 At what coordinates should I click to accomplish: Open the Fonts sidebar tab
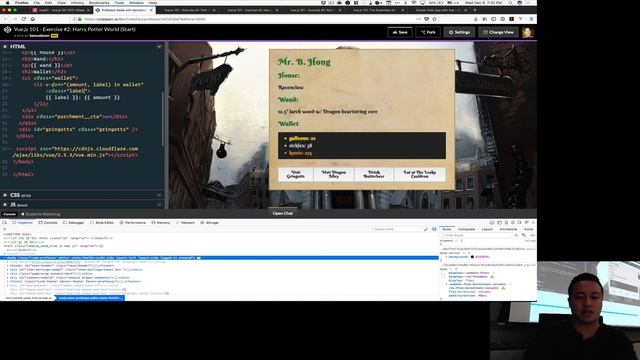point(529,229)
